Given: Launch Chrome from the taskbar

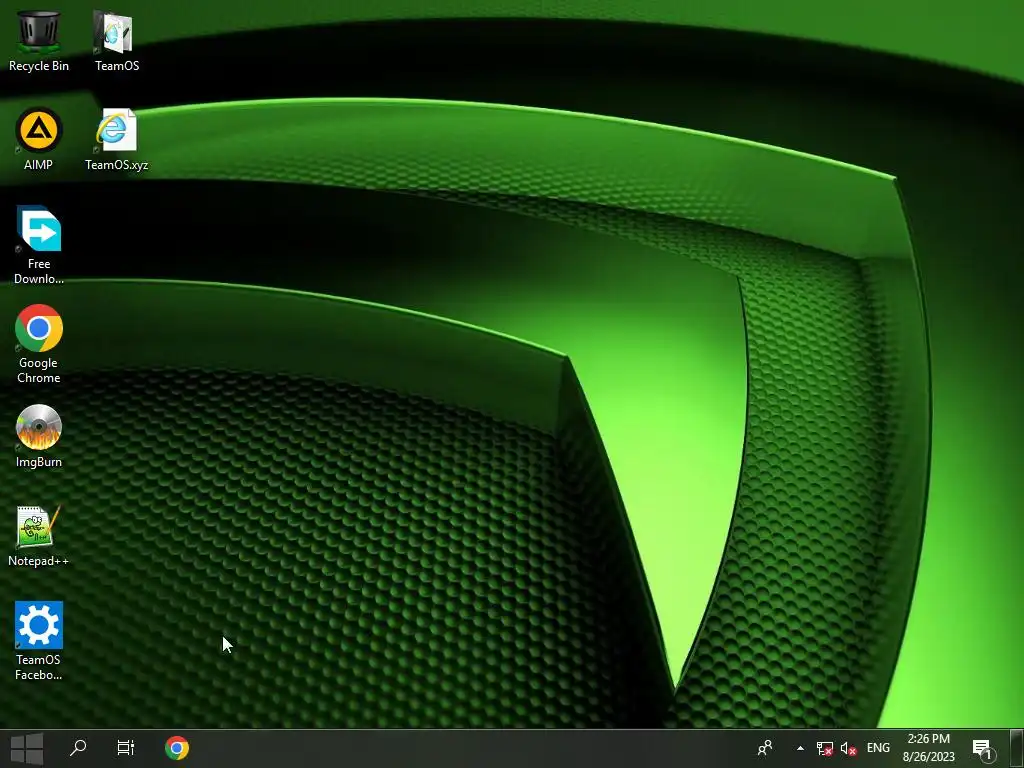Looking at the screenshot, I should tap(177, 748).
